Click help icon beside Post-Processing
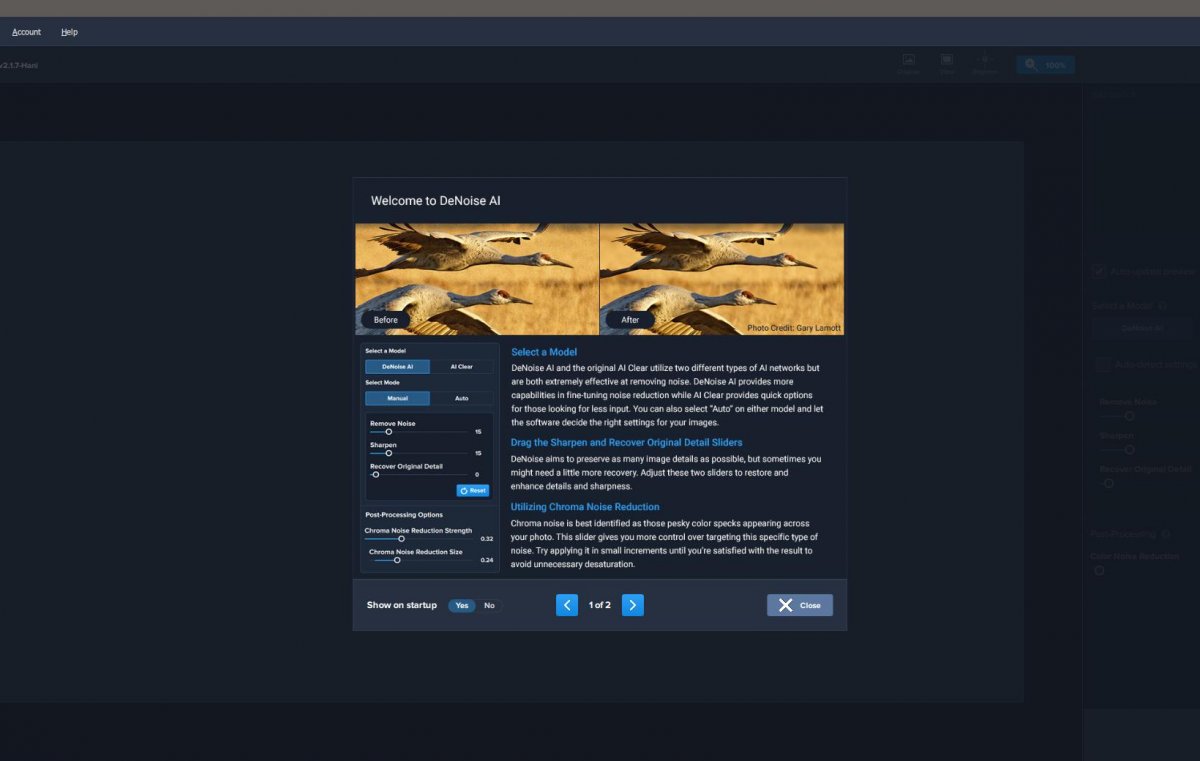The width and height of the screenshot is (1200, 761). click(x=1166, y=534)
